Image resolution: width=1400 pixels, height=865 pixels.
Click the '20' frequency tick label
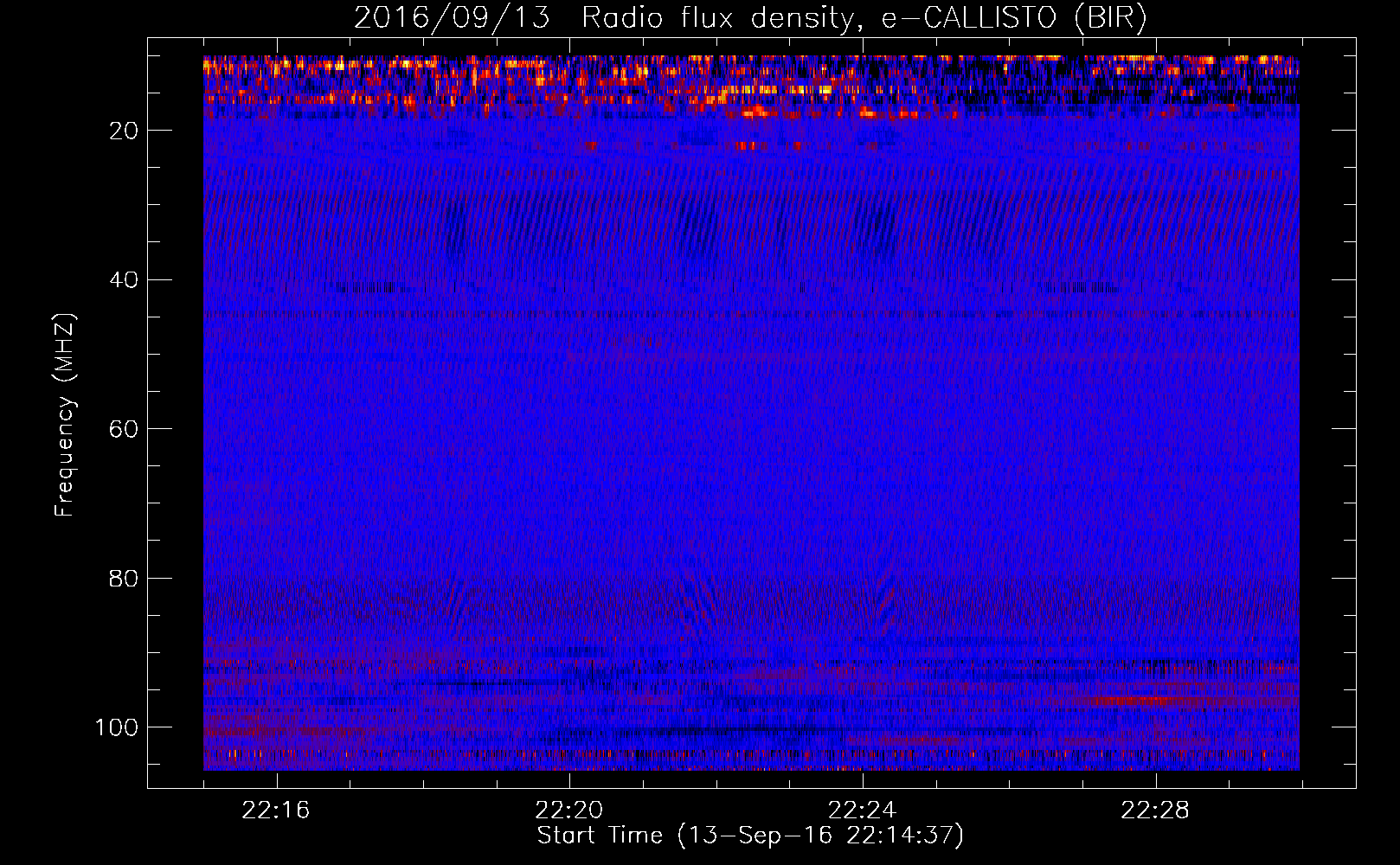125,131
